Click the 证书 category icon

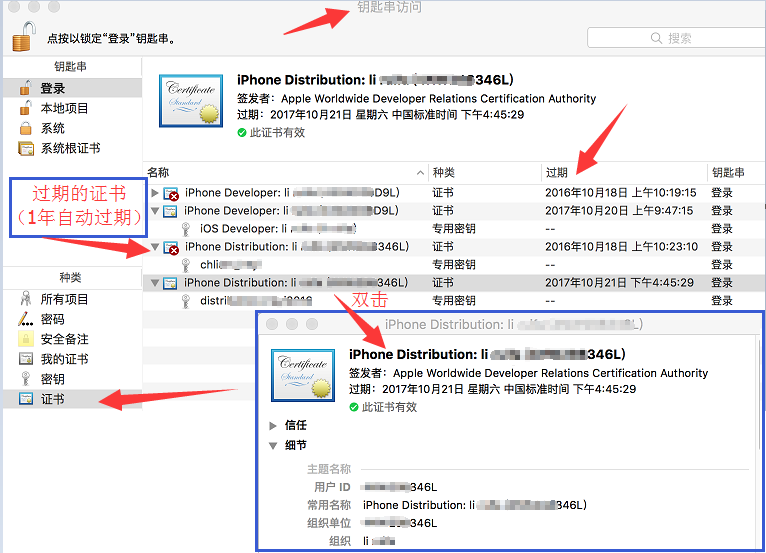(25, 399)
